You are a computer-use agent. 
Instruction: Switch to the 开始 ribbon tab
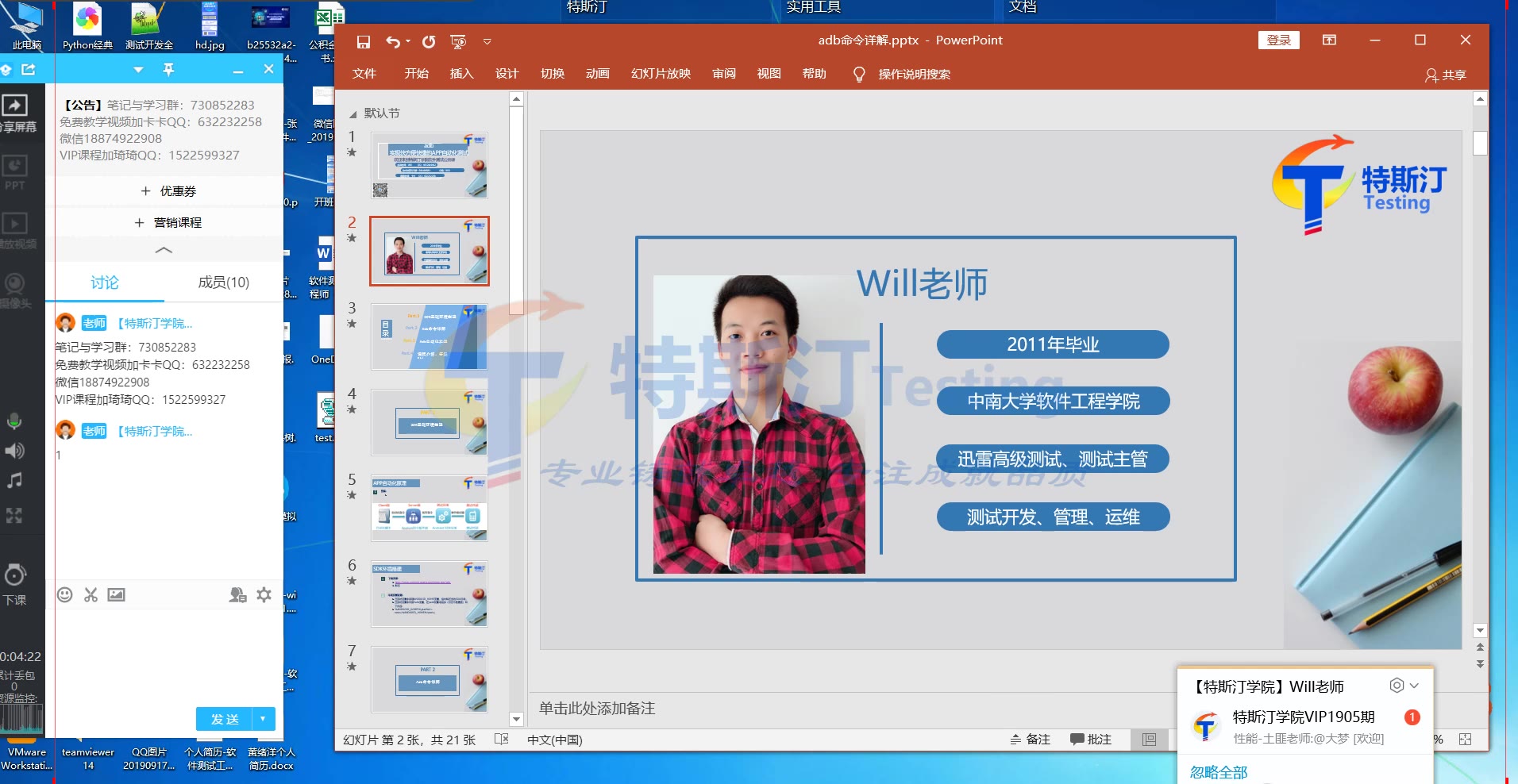[x=416, y=74]
